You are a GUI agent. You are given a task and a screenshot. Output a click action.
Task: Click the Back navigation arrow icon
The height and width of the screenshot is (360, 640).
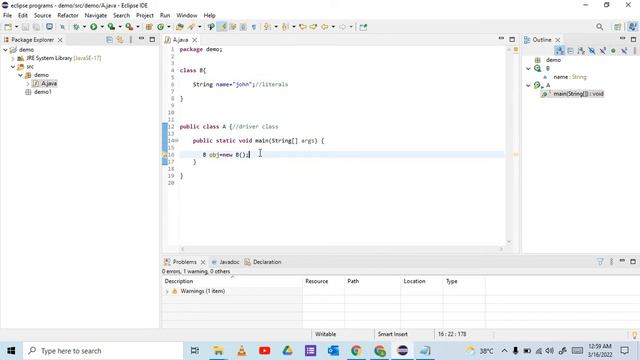coord(324,27)
